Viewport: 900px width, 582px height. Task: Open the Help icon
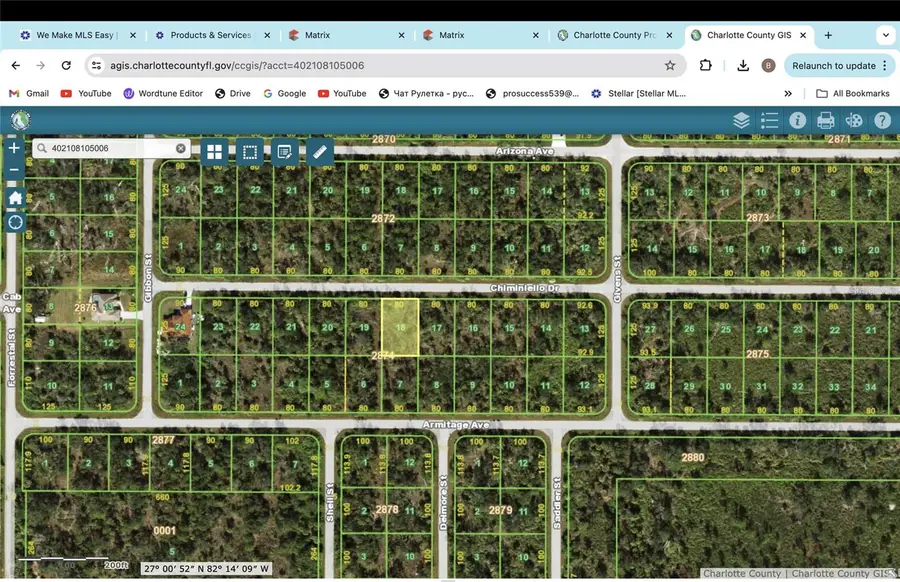coord(881,120)
